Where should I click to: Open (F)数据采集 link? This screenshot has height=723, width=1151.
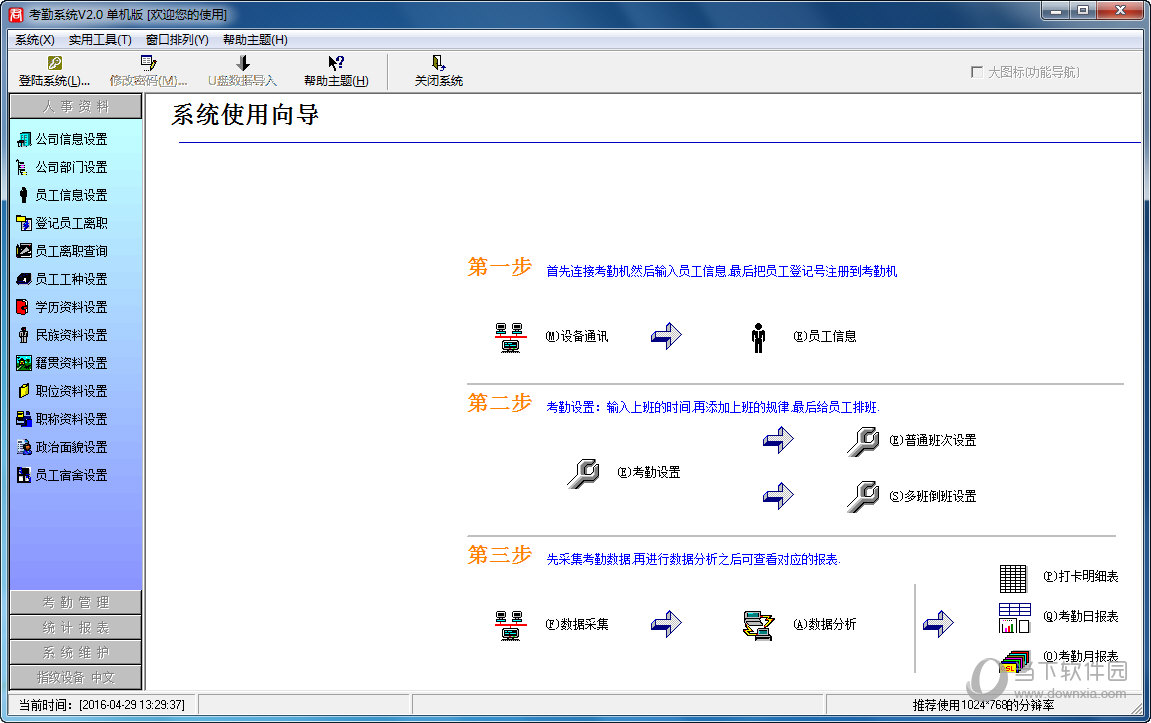click(576, 624)
